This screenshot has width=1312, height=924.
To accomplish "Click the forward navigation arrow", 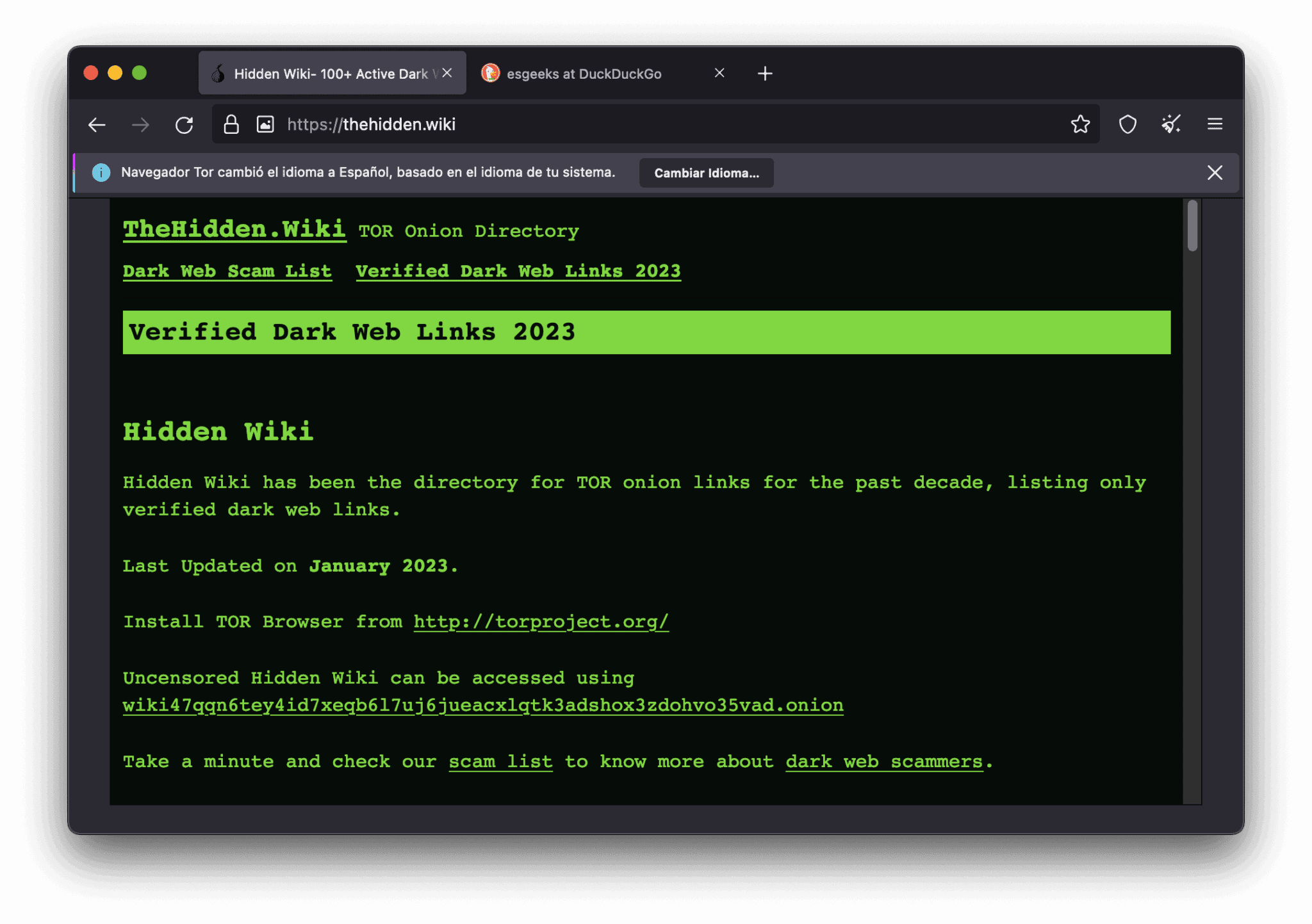I will point(140,125).
